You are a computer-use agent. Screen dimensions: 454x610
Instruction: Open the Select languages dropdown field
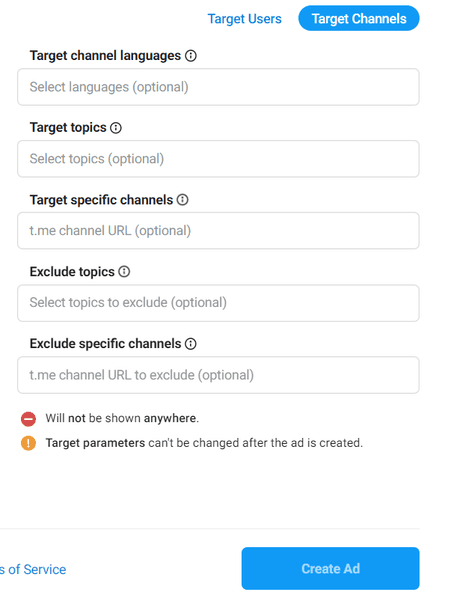(x=218, y=87)
